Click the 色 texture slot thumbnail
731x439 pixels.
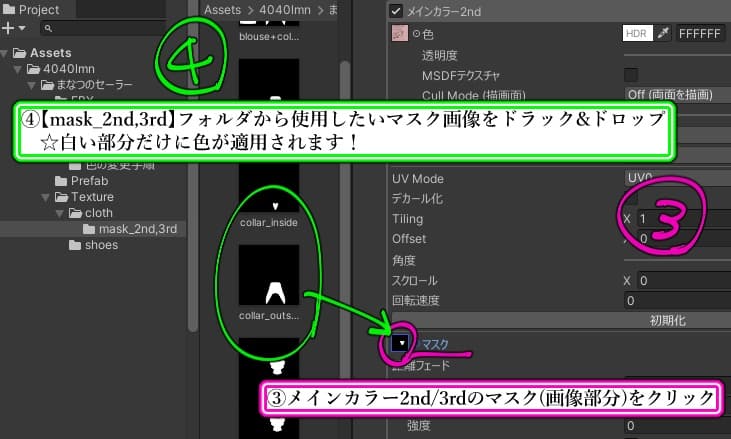[x=400, y=34]
